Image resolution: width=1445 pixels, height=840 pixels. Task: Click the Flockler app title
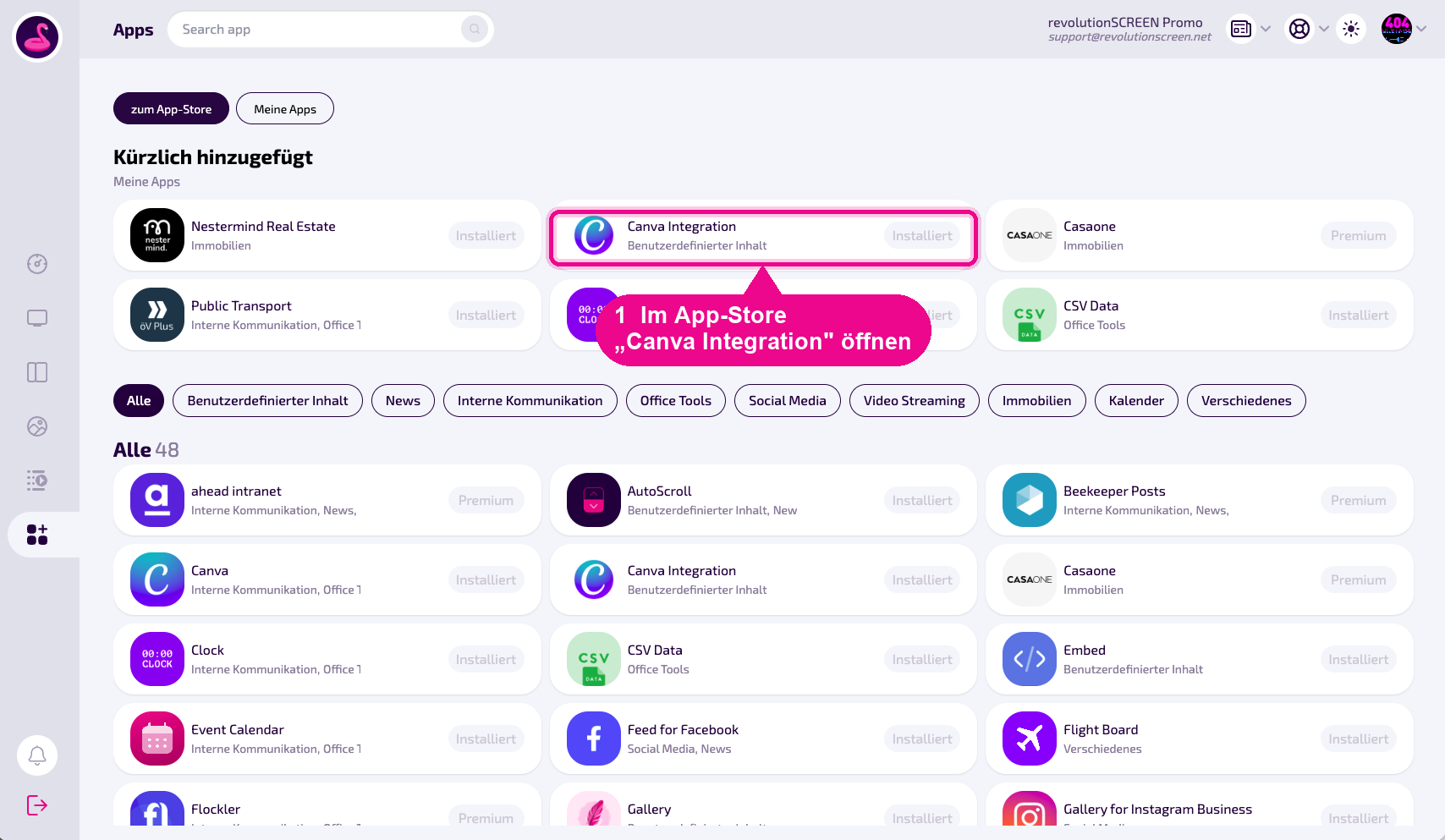click(x=216, y=809)
